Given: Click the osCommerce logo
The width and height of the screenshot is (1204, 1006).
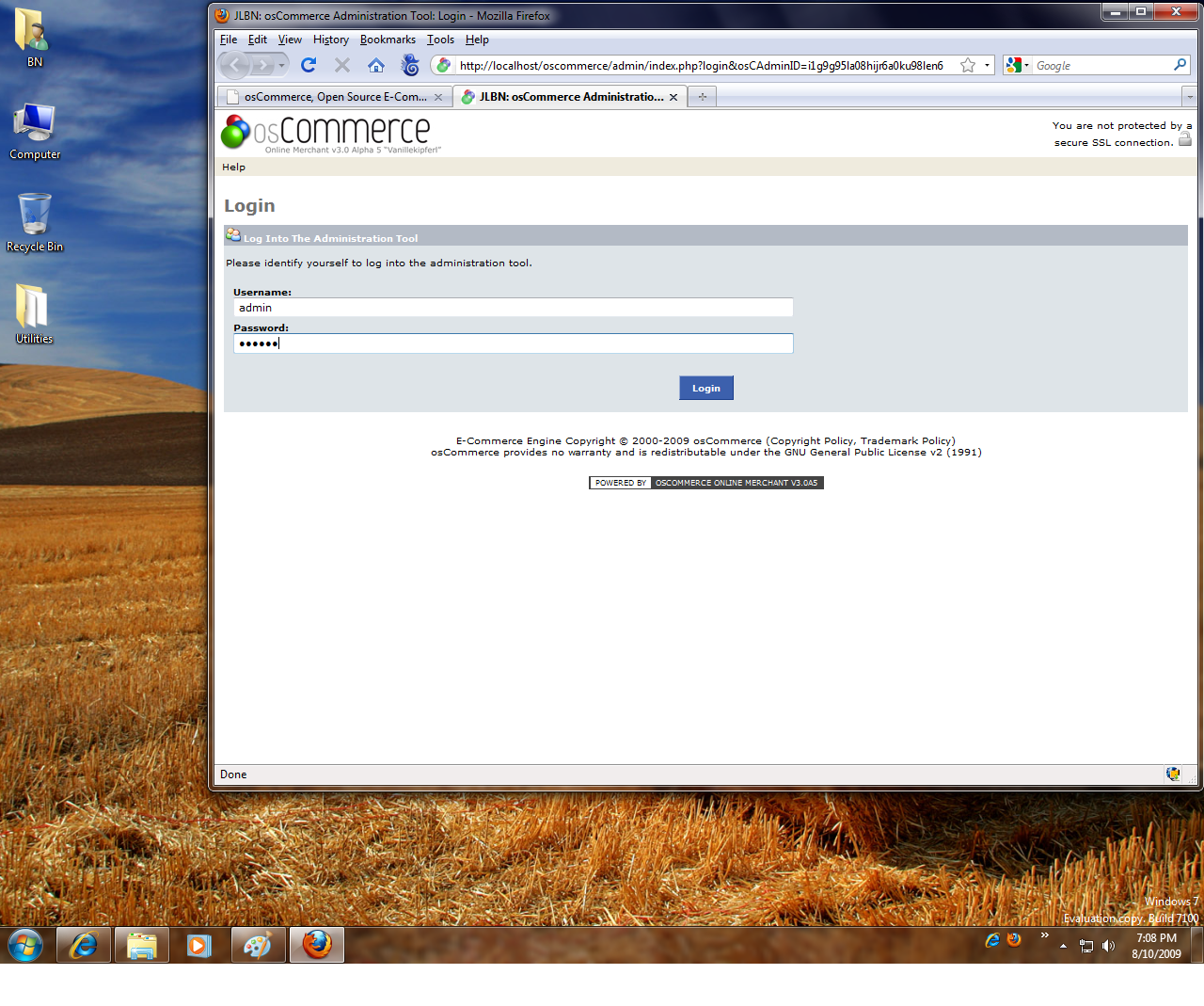Looking at the screenshot, I should (325, 133).
